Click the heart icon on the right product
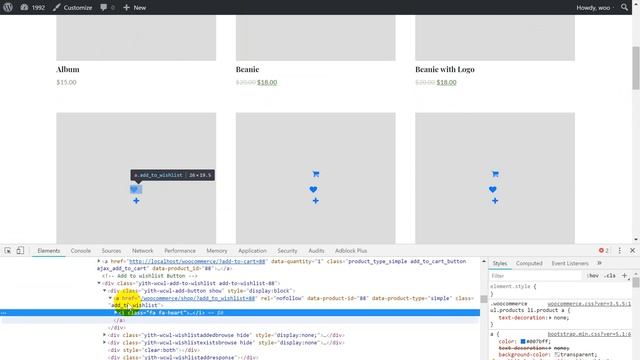 [493, 189]
